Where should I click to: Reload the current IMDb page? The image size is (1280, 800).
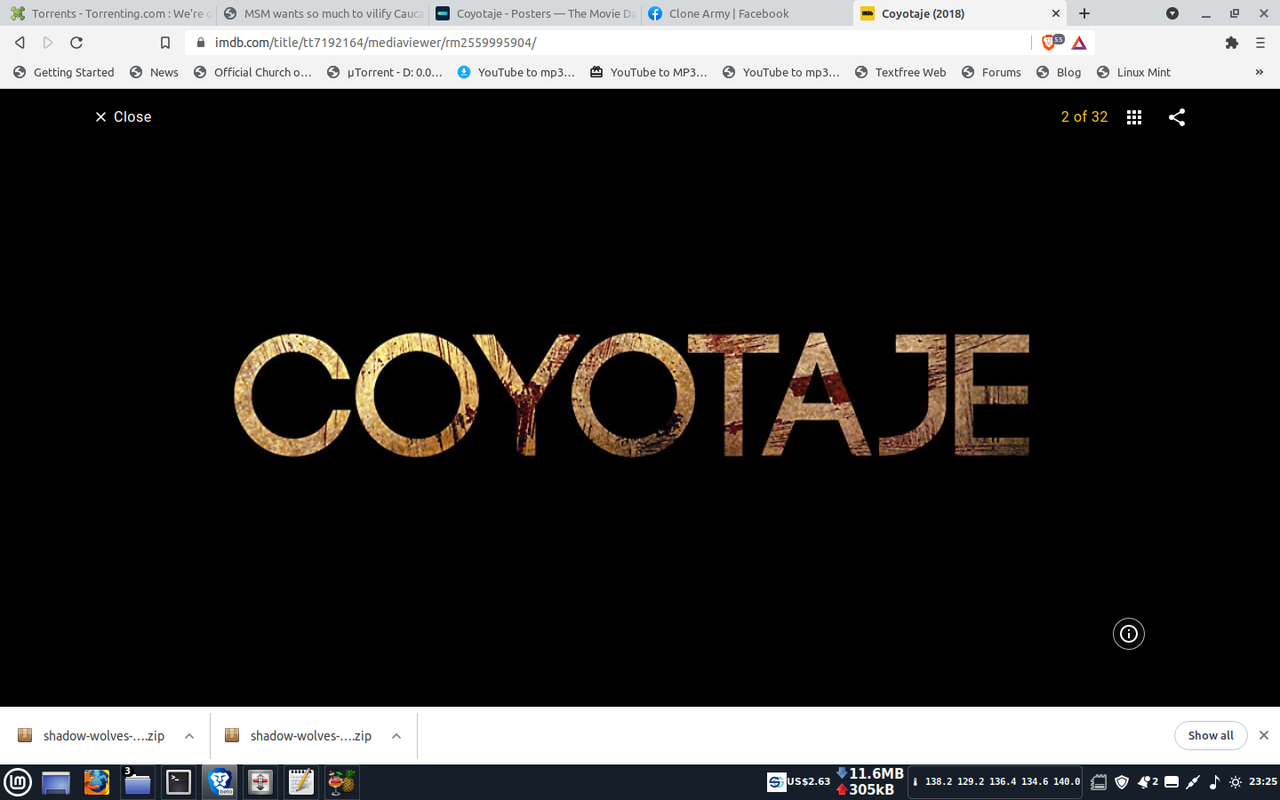click(77, 43)
